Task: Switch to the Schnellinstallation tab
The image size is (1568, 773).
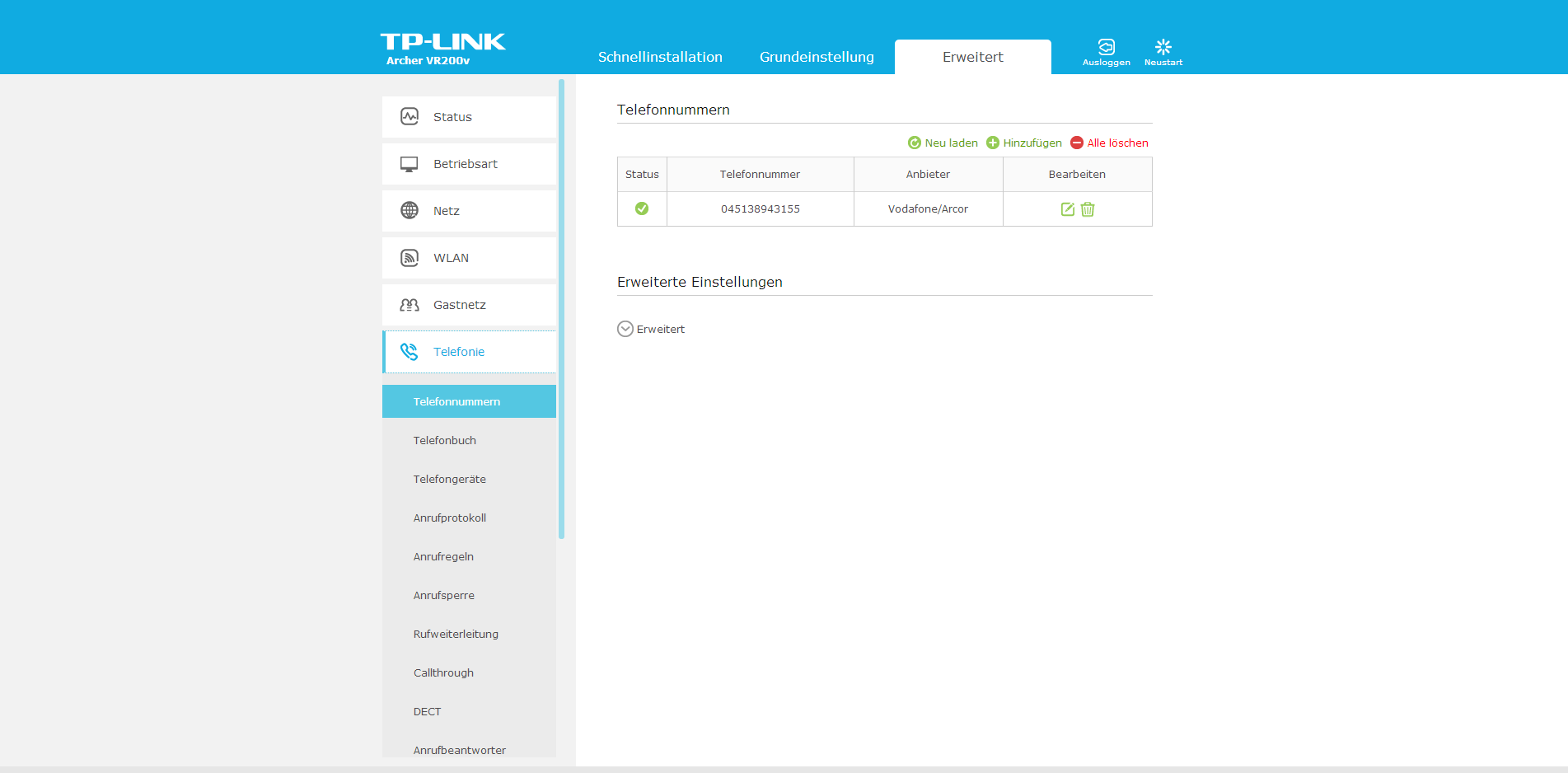Action: (660, 57)
